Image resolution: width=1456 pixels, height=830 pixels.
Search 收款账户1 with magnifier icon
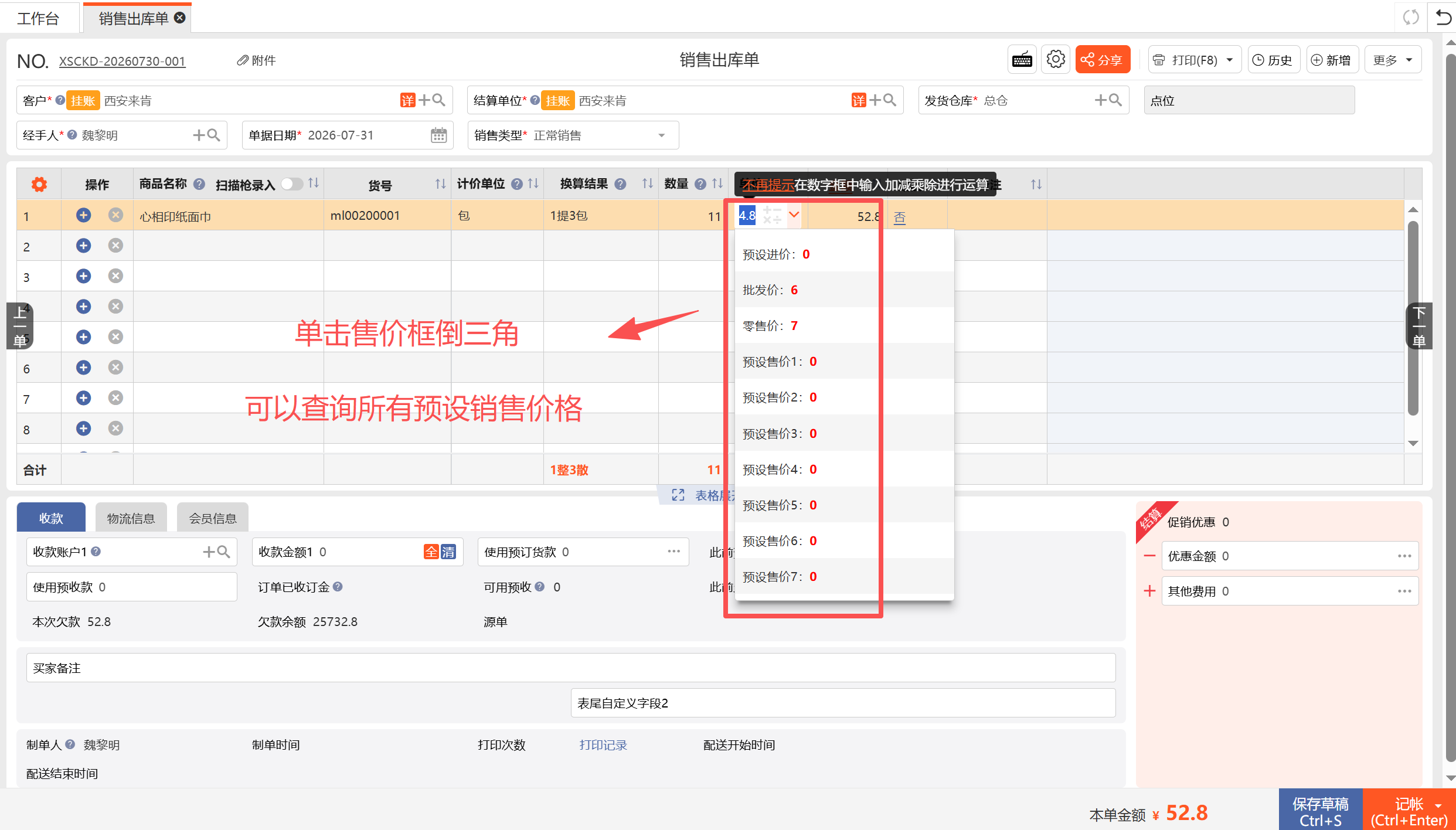click(x=223, y=552)
